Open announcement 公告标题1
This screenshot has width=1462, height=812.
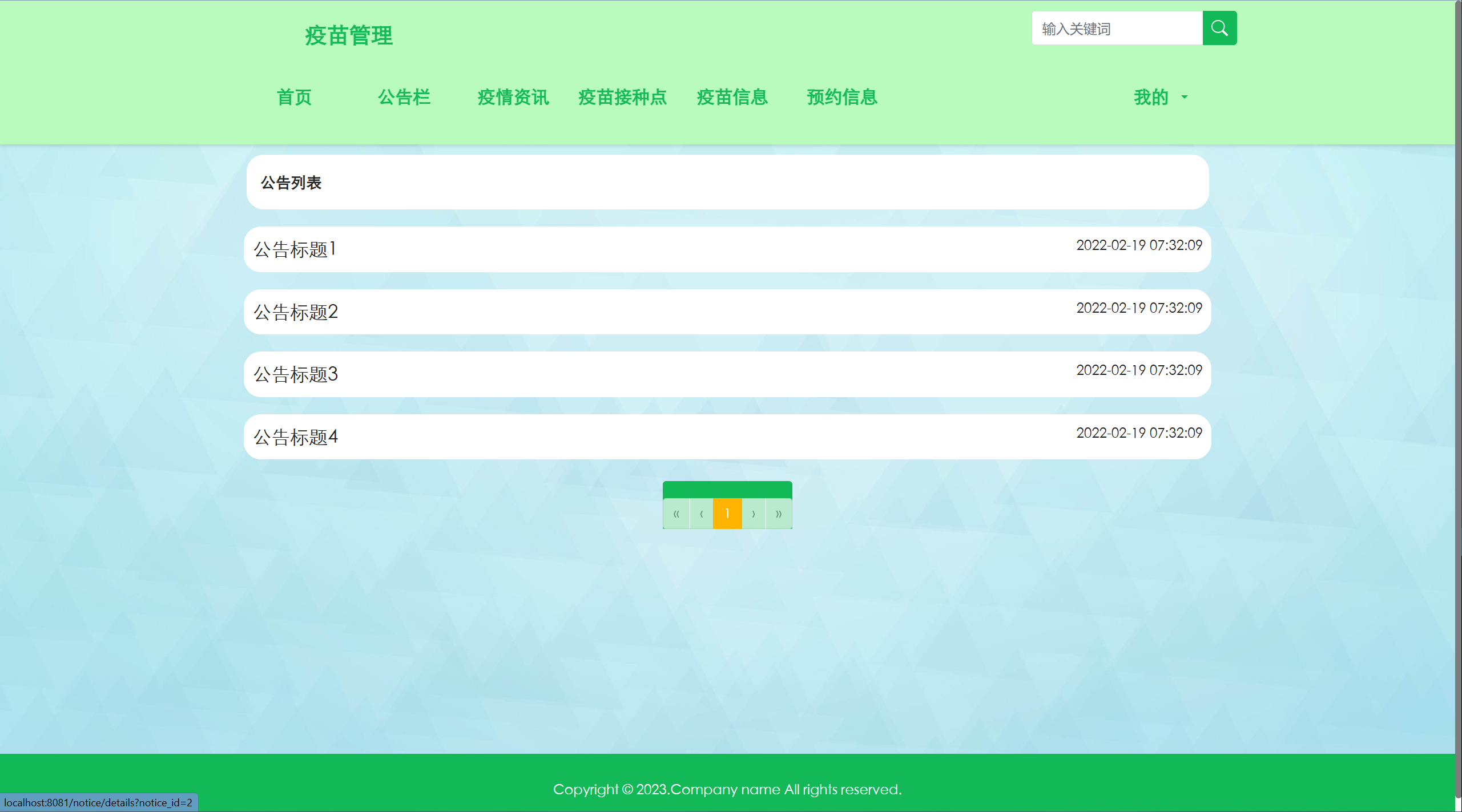(x=295, y=249)
